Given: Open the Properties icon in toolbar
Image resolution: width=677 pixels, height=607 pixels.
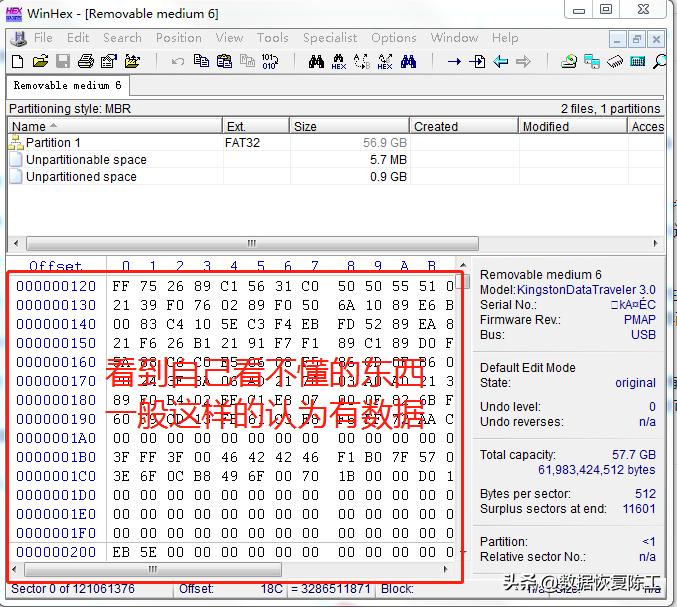Looking at the screenshot, I should point(109,61).
